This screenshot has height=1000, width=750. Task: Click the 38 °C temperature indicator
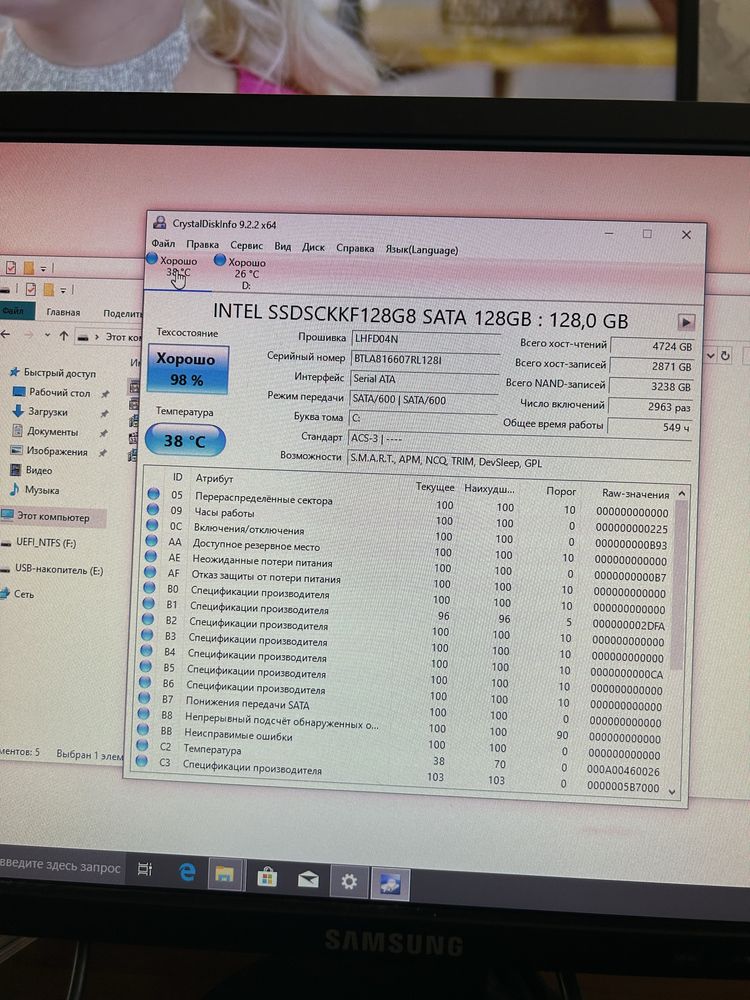pos(185,441)
